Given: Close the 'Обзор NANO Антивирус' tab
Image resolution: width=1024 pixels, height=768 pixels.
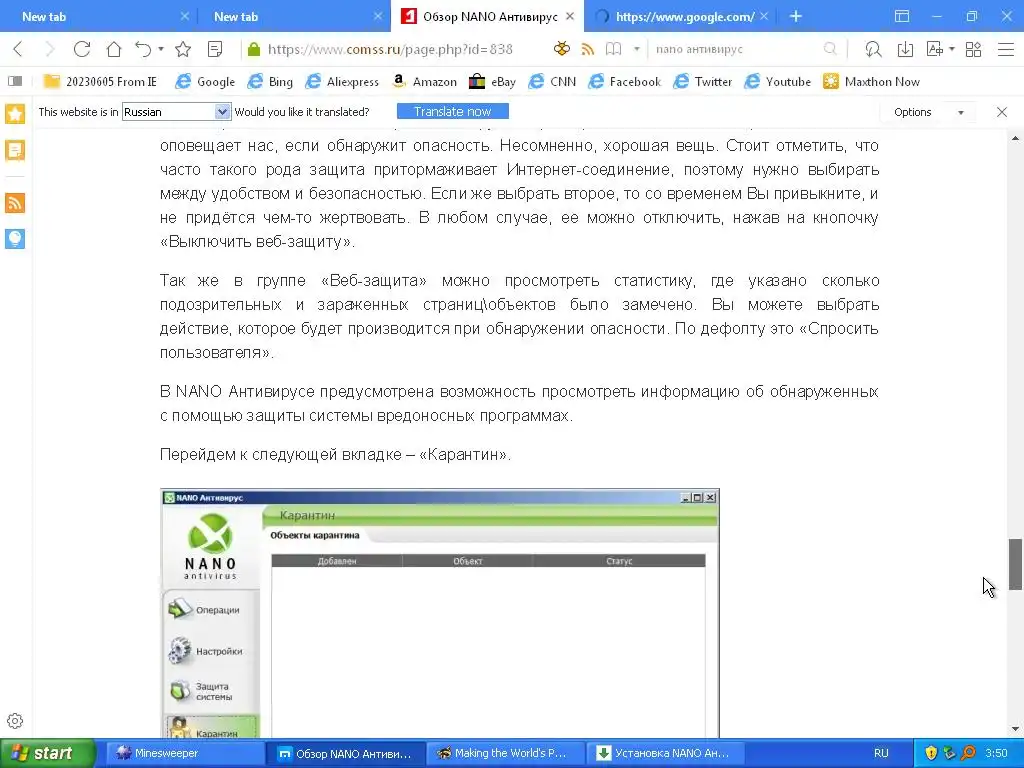Looking at the screenshot, I should [570, 16].
